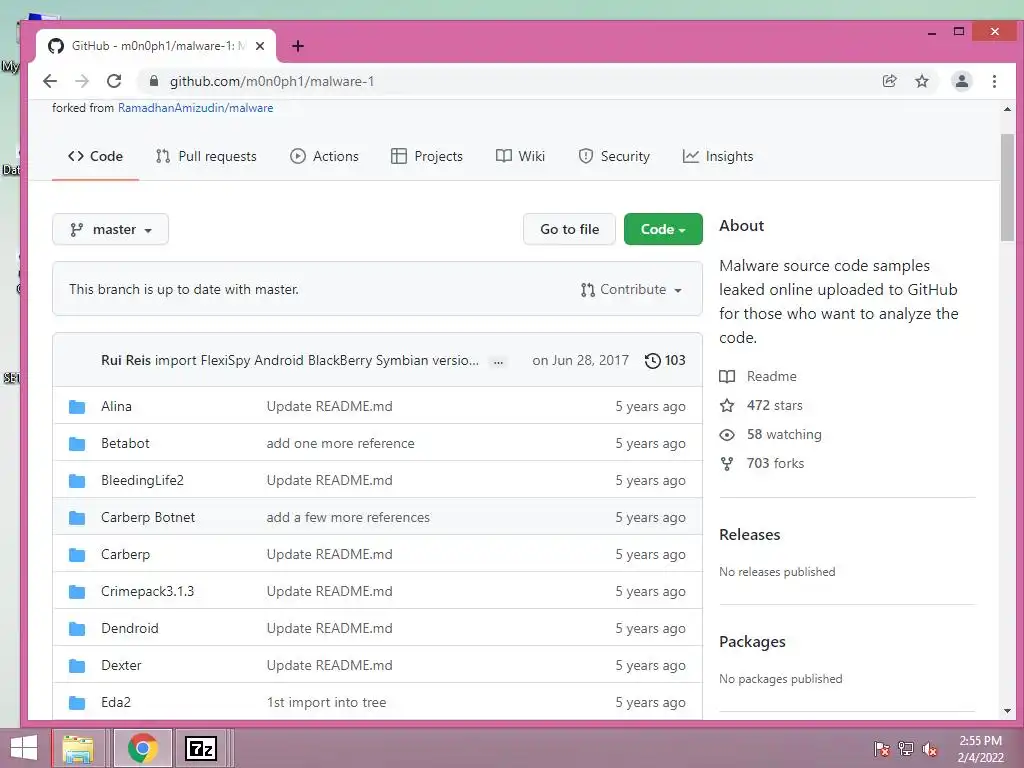Click the browser forward arrow
The image size is (1024, 768).
[x=82, y=81]
